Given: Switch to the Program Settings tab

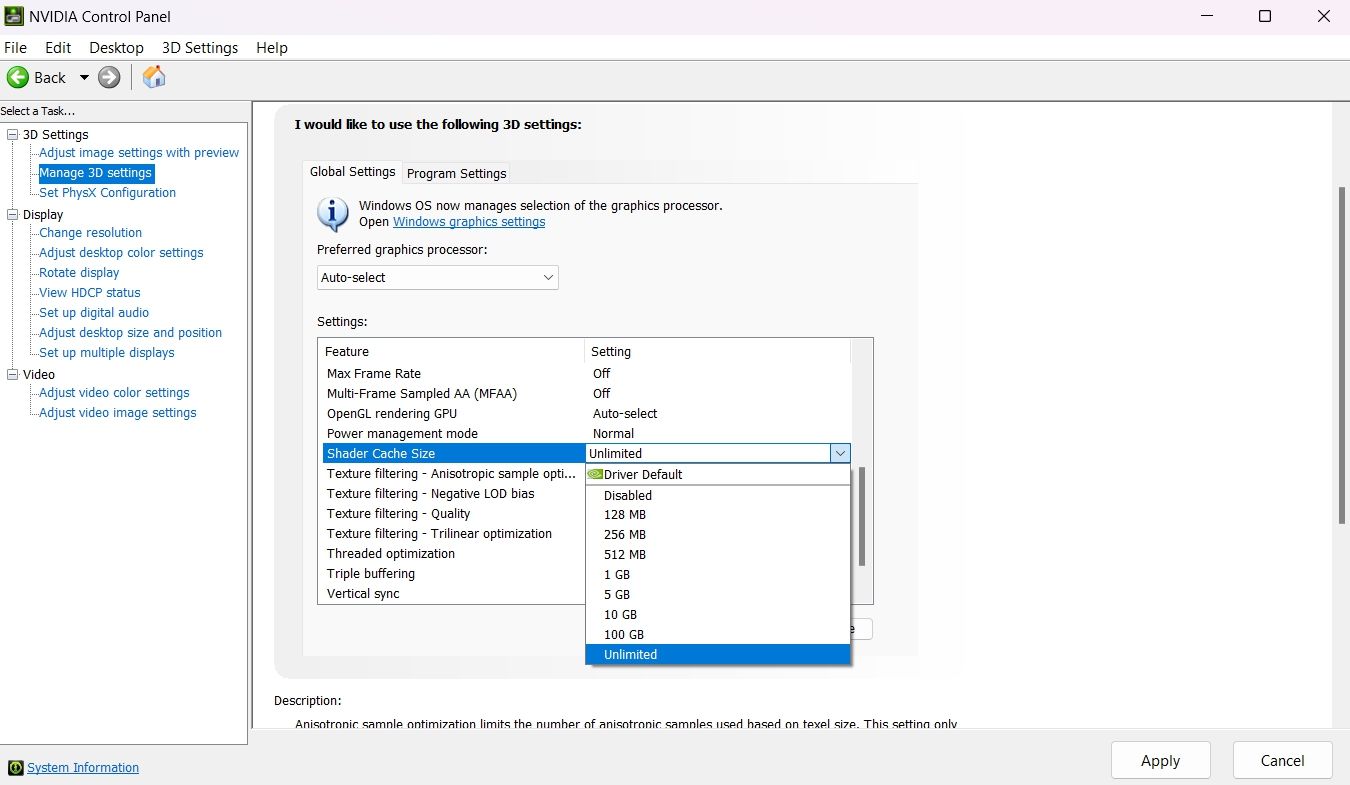Looking at the screenshot, I should pos(456,173).
